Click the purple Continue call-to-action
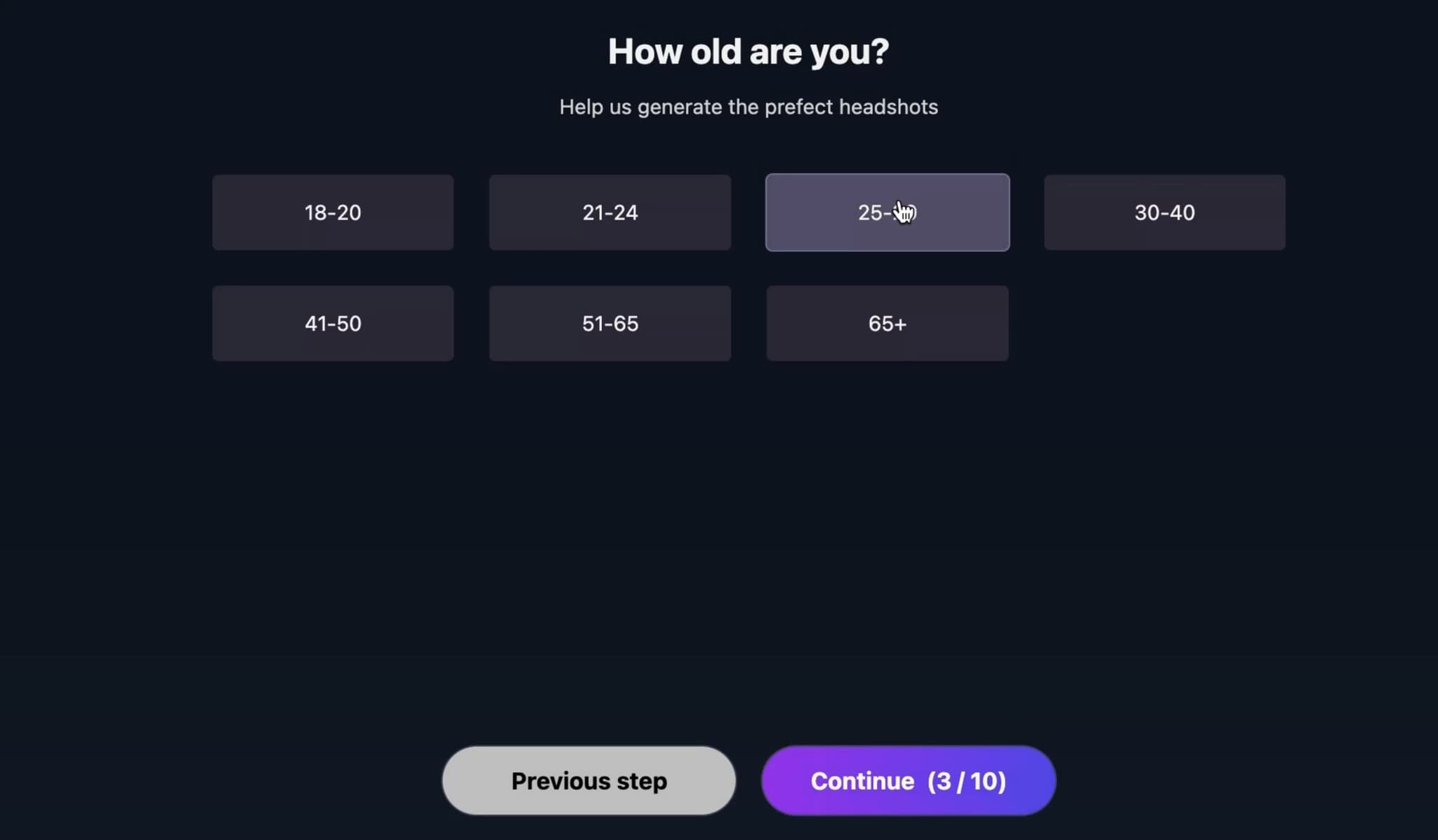Viewport: 1438px width, 840px height. pos(908,780)
